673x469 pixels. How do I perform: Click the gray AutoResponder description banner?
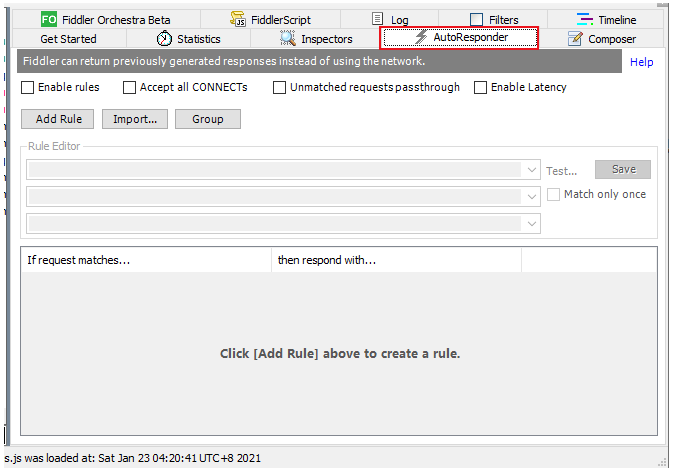tap(319, 61)
